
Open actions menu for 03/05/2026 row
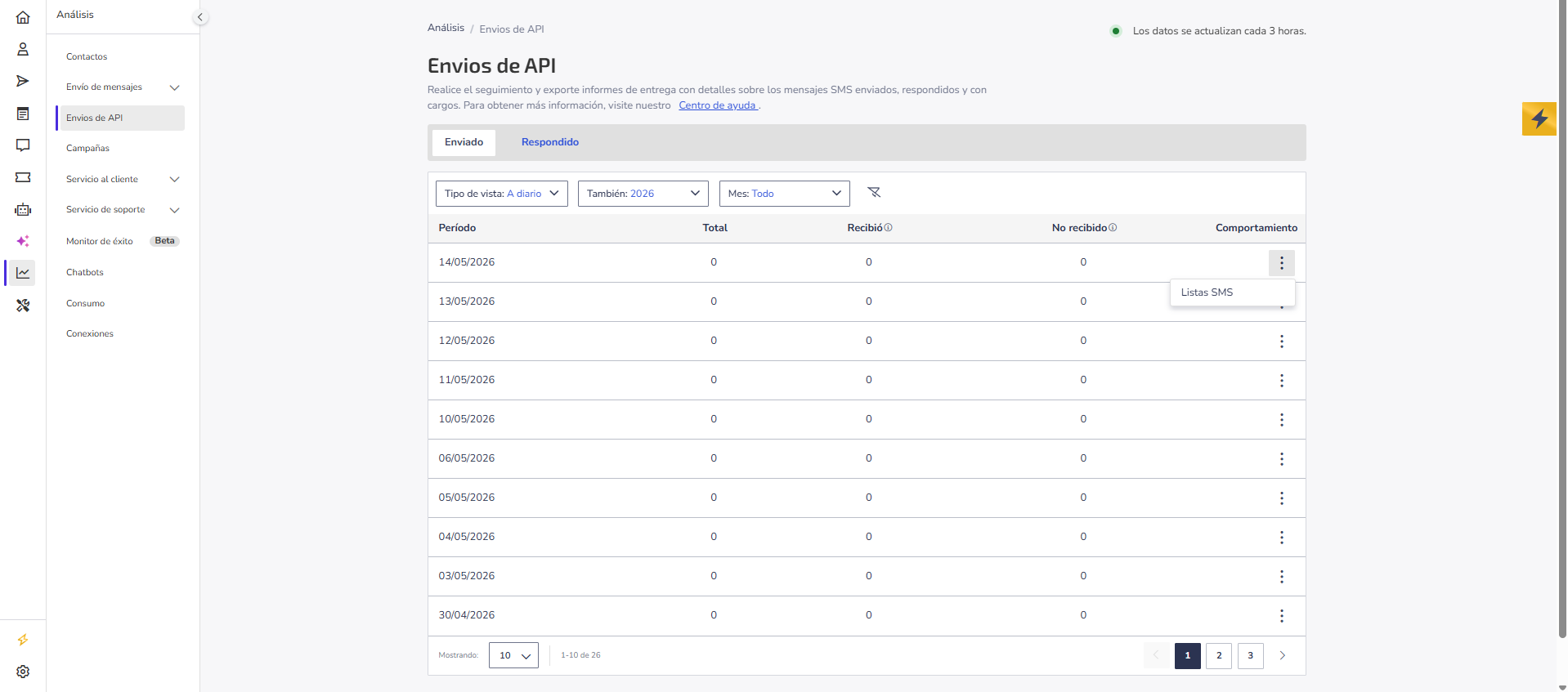pyautogui.click(x=1282, y=577)
